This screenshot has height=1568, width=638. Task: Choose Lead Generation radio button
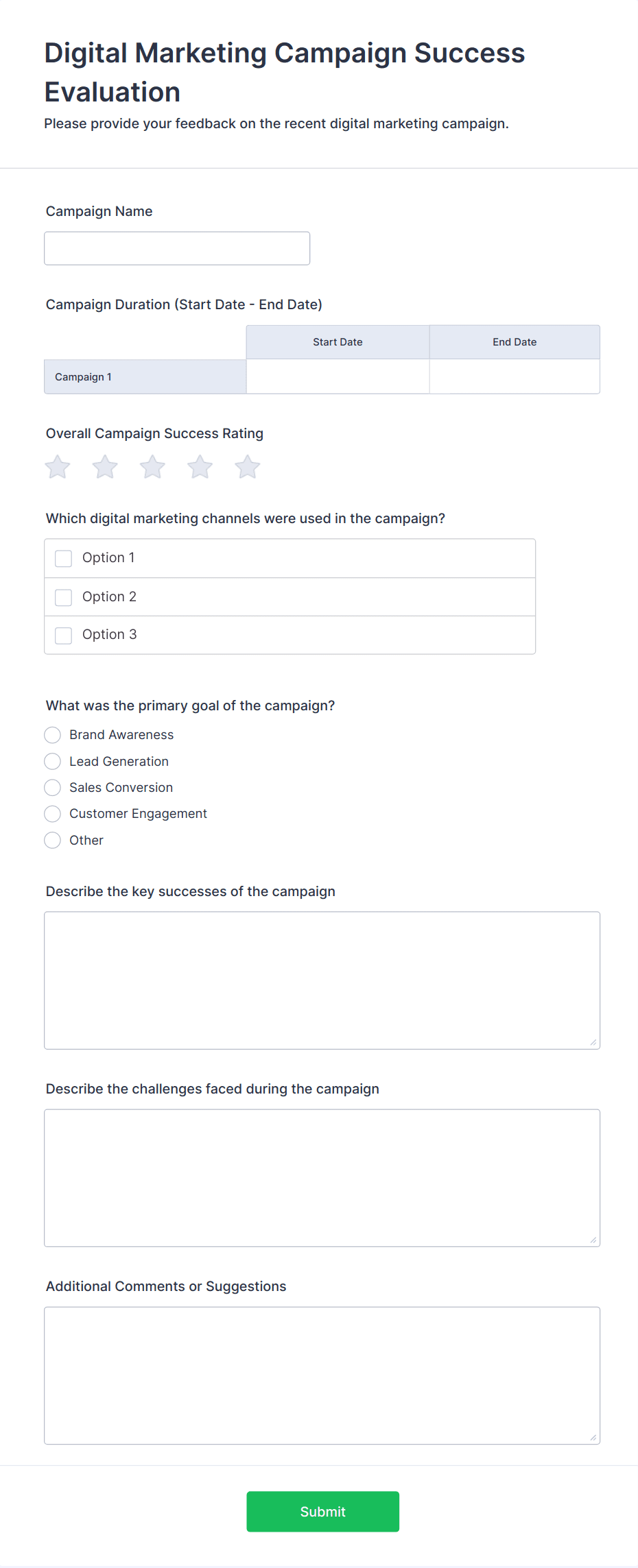coord(52,761)
